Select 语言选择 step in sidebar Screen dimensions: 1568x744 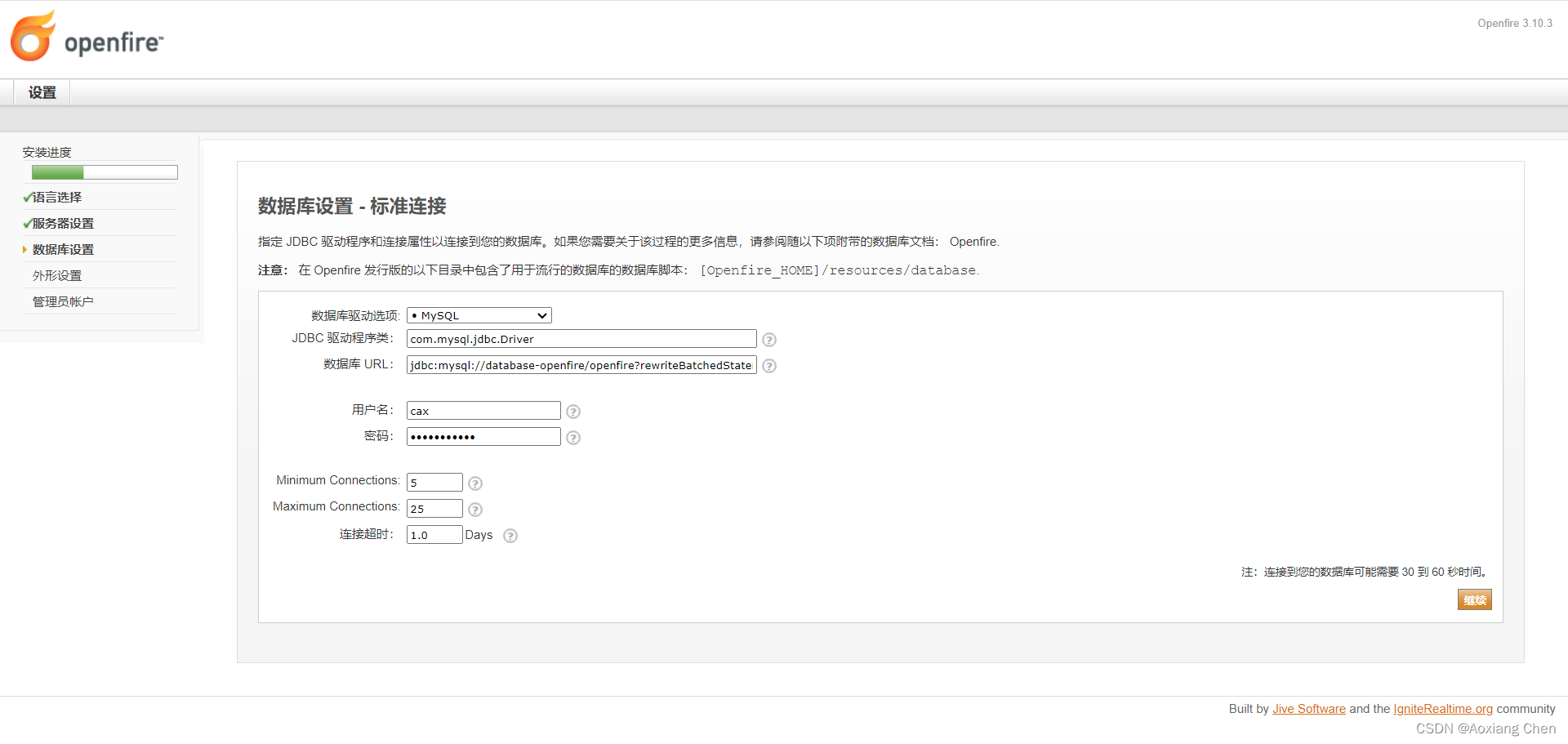click(x=57, y=198)
